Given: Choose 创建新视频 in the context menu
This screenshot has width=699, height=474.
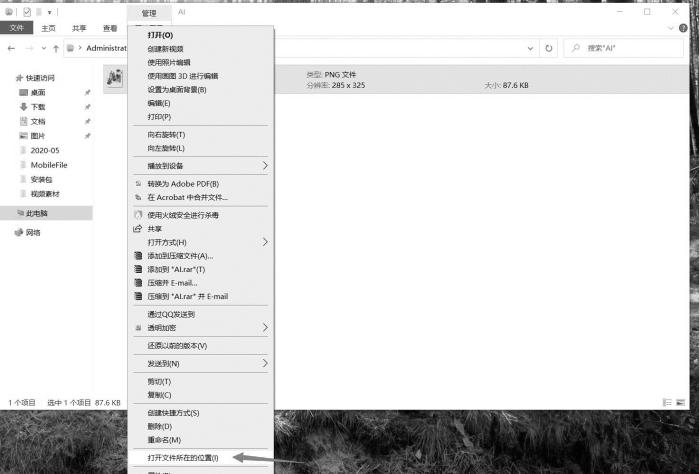Looking at the screenshot, I should click(x=201, y=49).
